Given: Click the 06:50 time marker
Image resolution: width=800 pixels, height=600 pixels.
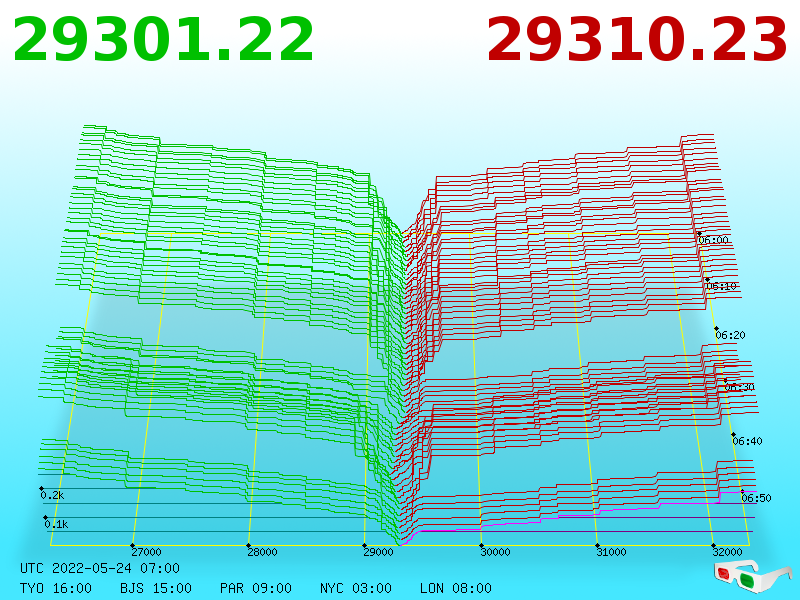Looking at the screenshot, I should pyautogui.click(x=756, y=498).
